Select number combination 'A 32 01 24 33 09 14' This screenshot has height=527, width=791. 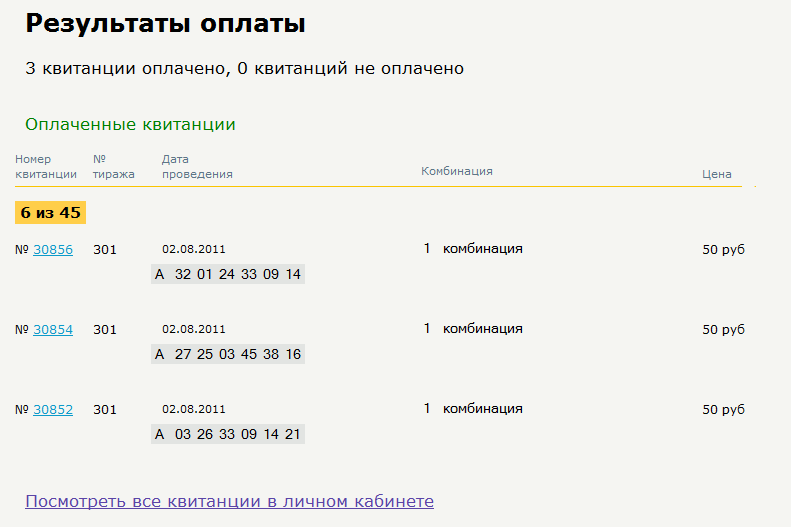click(228, 274)
